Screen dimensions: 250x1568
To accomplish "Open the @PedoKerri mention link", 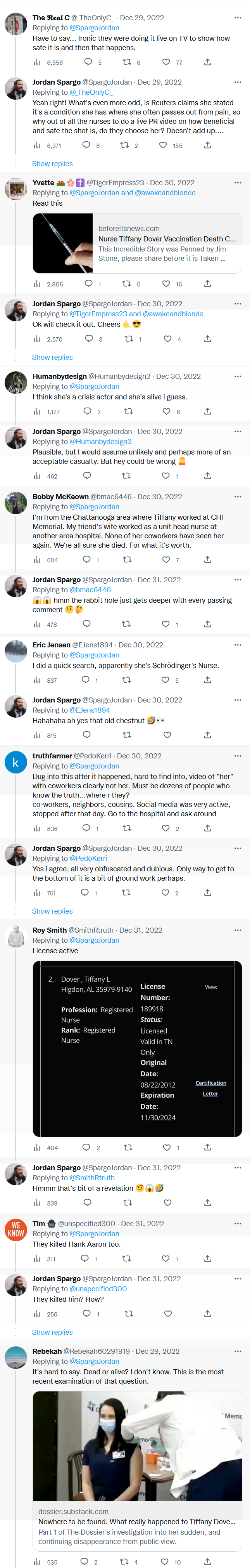I will (x=88, y=858).
